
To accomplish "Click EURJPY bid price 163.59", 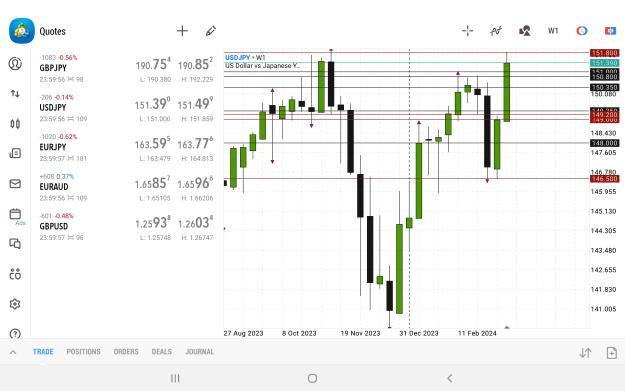I will (x=153, y=143).
